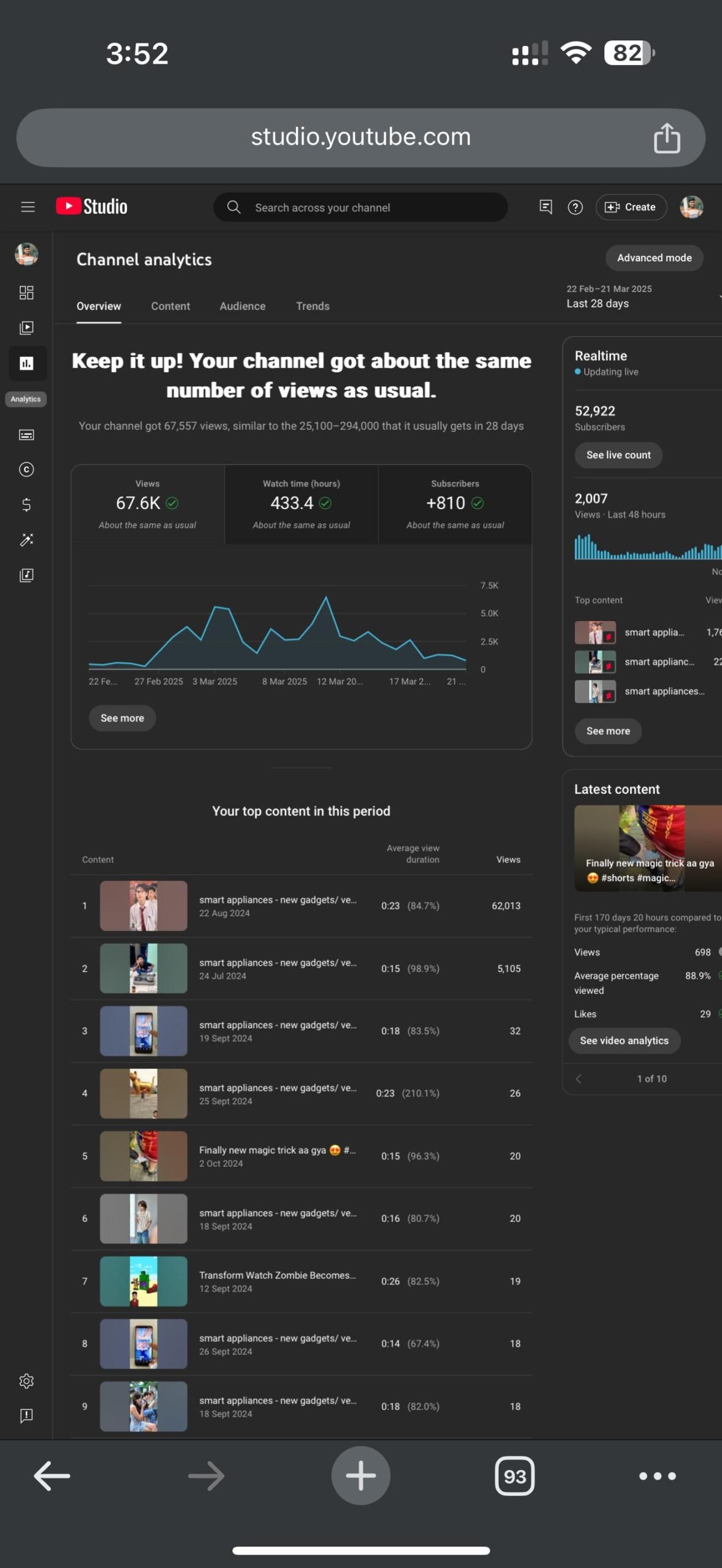
Task: Open Customisation magic wand icon
Action: pyautogui.click(x=26, y=540)
